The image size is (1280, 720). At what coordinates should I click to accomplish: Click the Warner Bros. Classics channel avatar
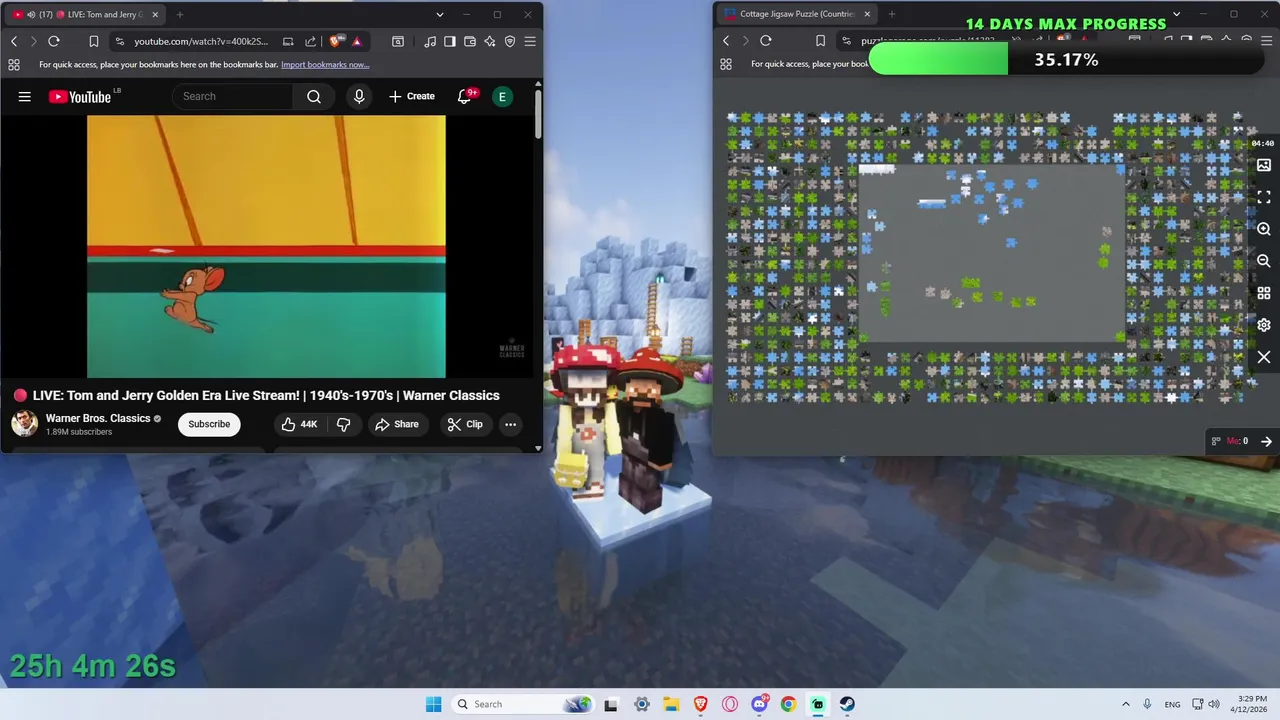24,424
